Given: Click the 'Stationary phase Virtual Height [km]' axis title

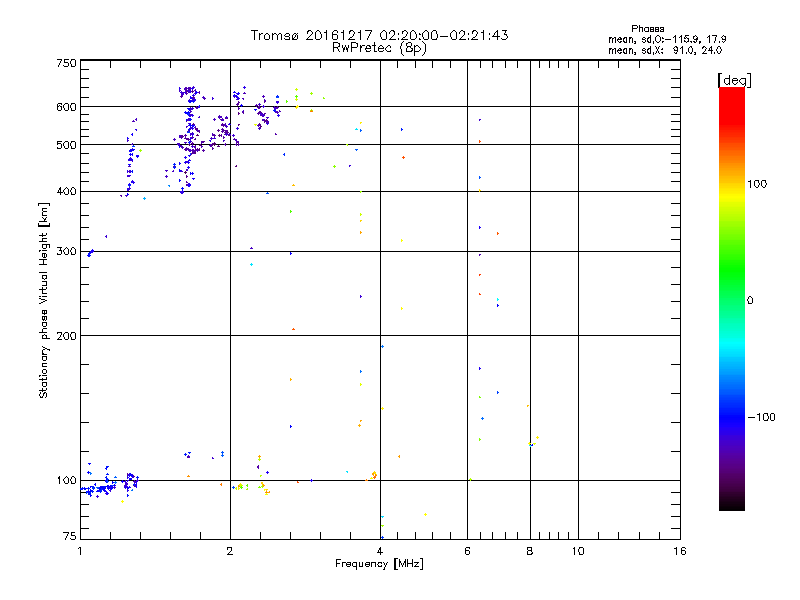Looking at the screenshot, I should point(44,301).
